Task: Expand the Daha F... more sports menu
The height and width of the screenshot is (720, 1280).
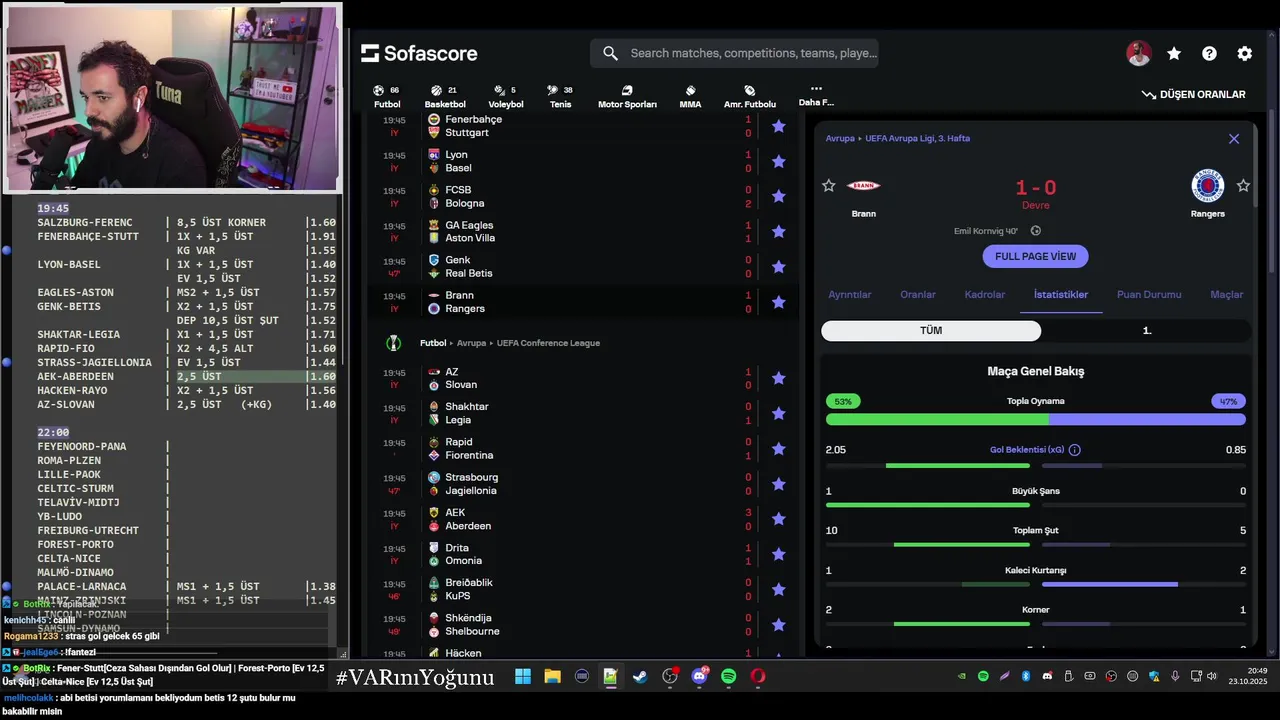Action: click(816, 95)
